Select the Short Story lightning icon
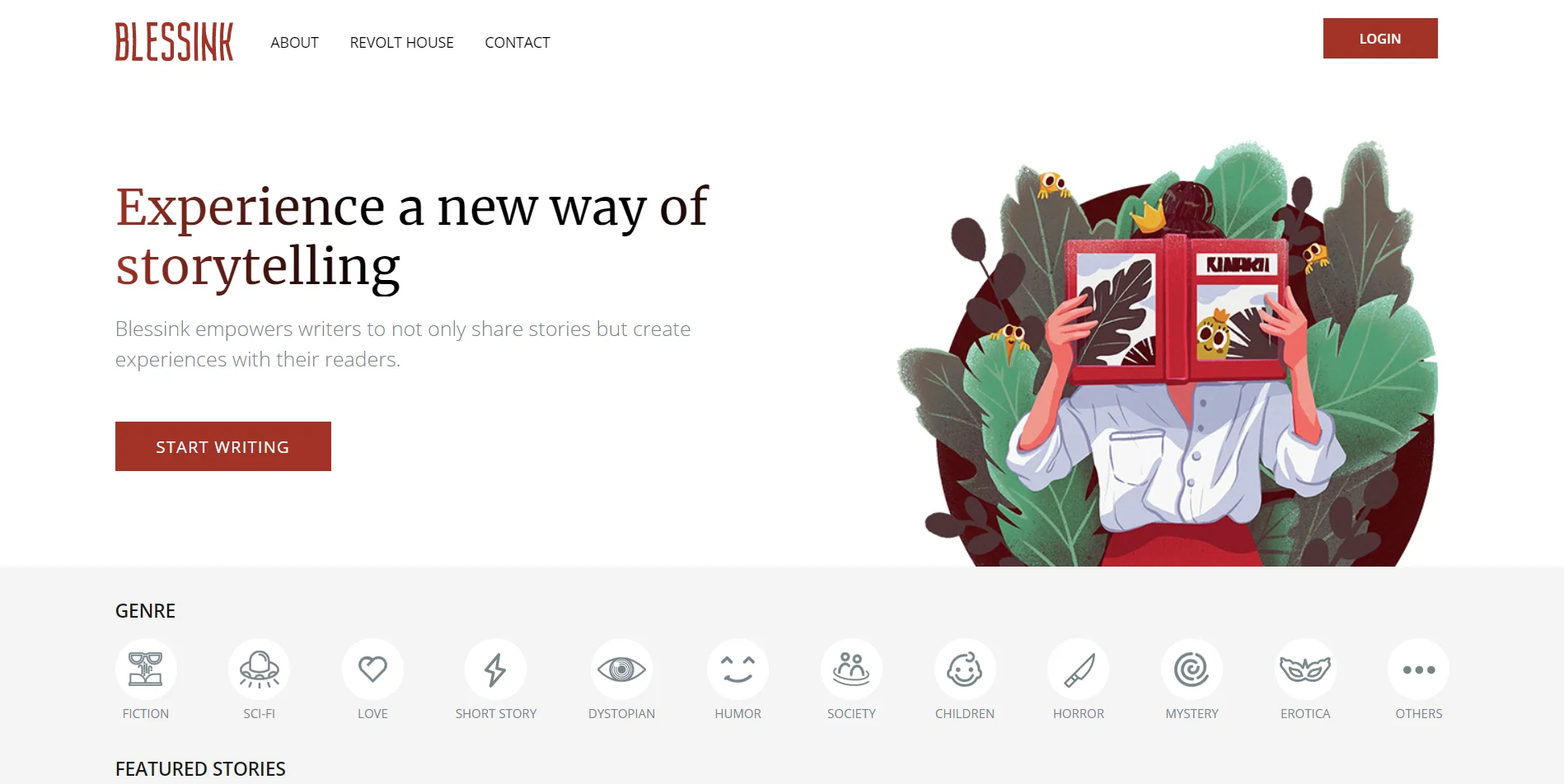The width and height of the screenshot is (1564, 784). pyautogui.click(x=495, y=670)
